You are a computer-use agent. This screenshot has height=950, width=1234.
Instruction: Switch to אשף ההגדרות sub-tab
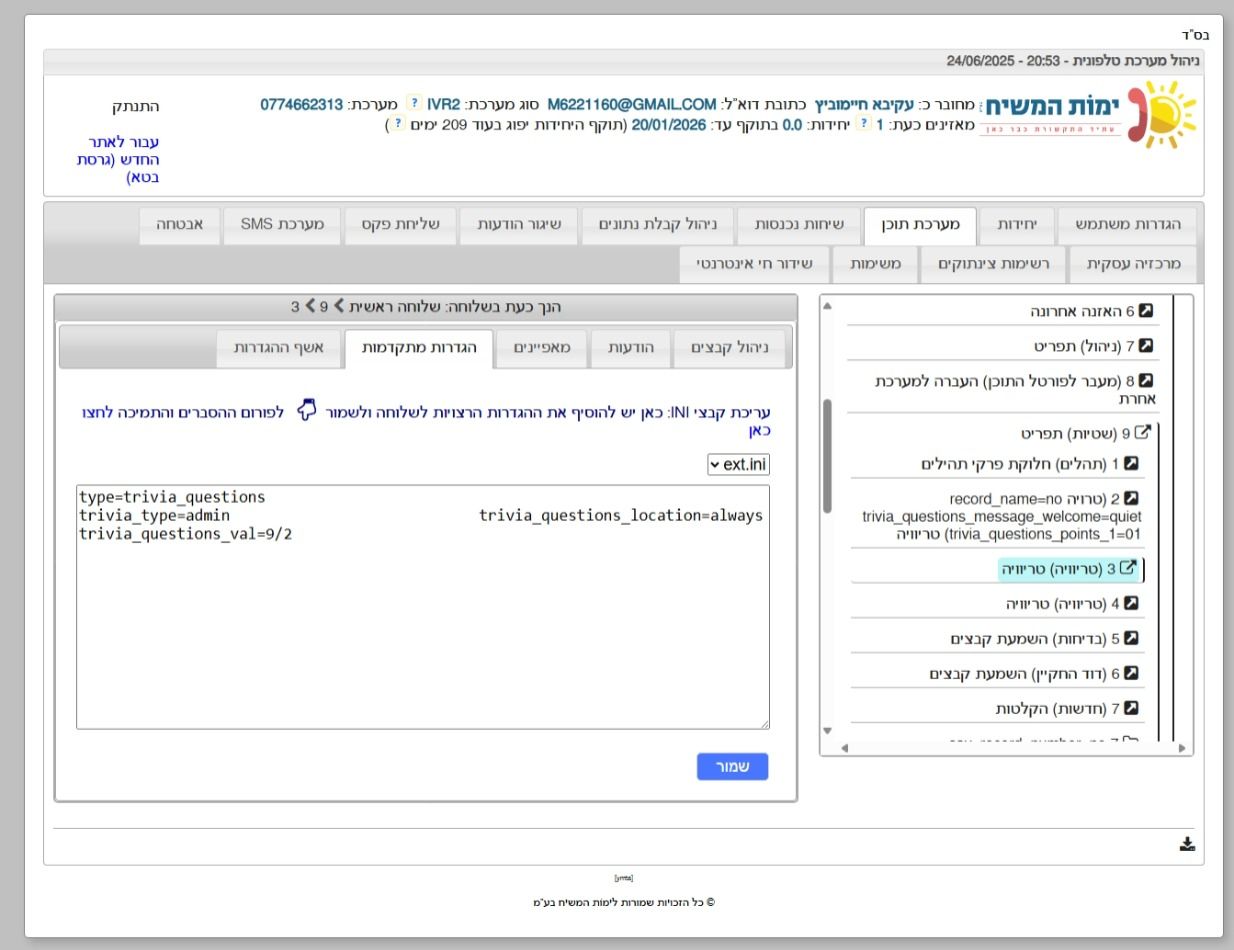click(279, 348)
